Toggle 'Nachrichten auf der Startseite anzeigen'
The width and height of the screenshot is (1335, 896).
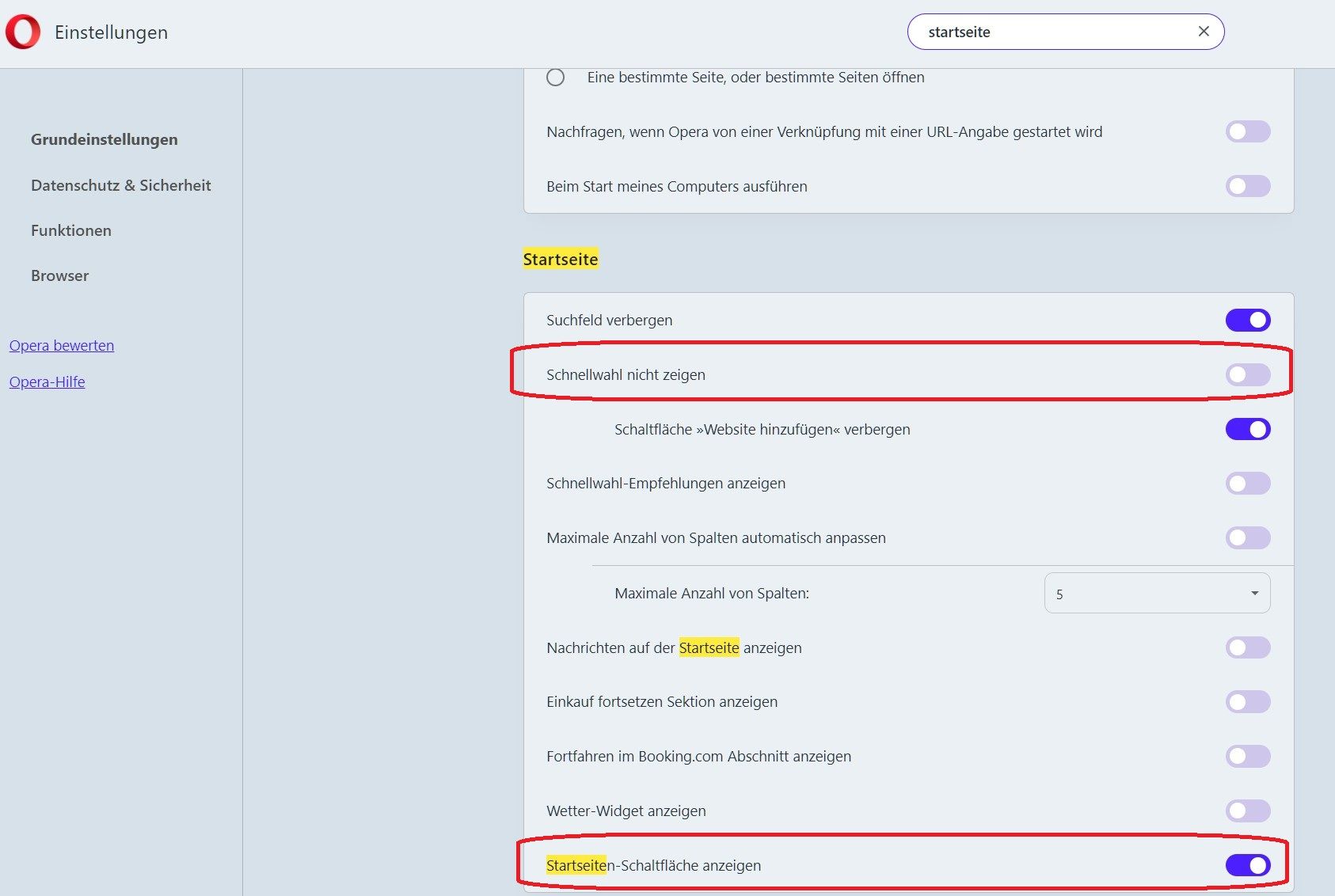point(1248,647)
